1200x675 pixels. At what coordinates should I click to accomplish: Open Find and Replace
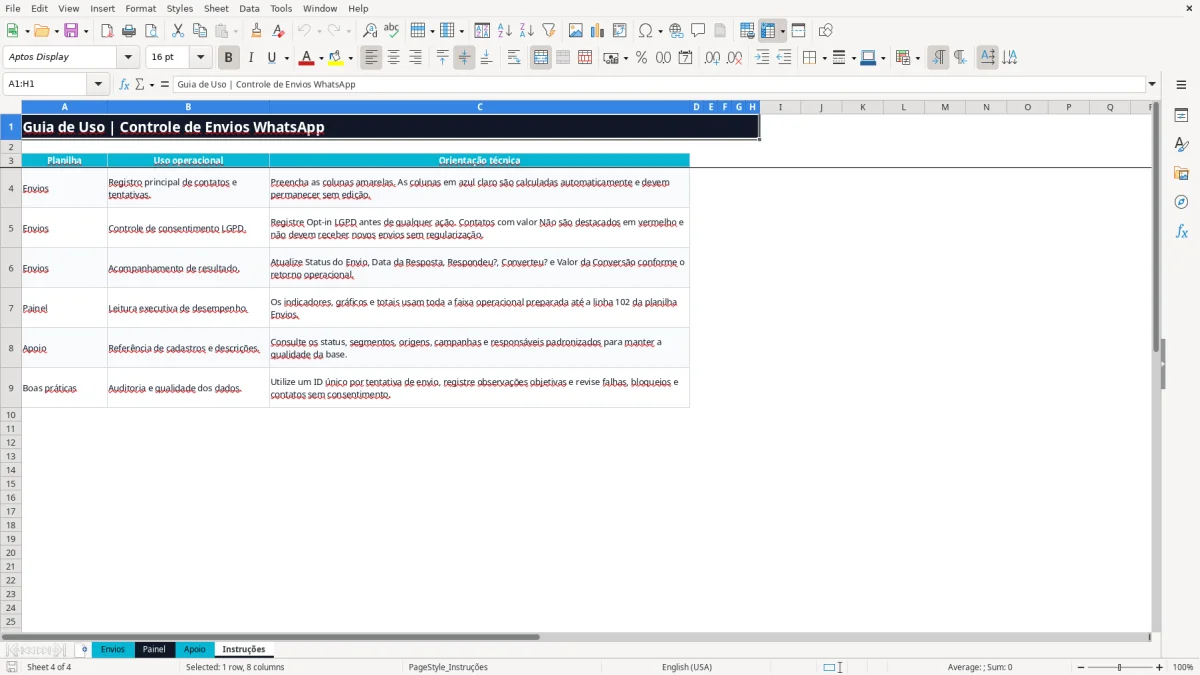(370, 31)
